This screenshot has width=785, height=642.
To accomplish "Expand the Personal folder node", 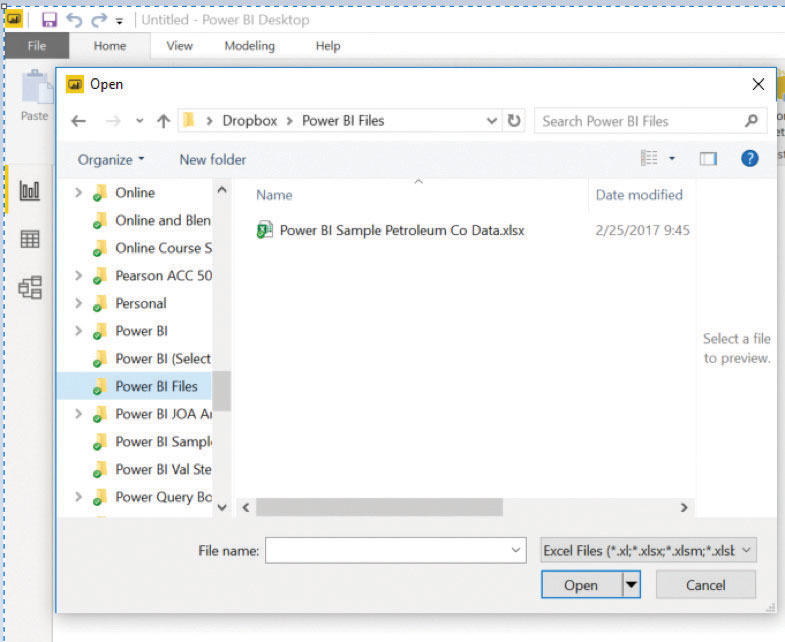I will [78, 303].
